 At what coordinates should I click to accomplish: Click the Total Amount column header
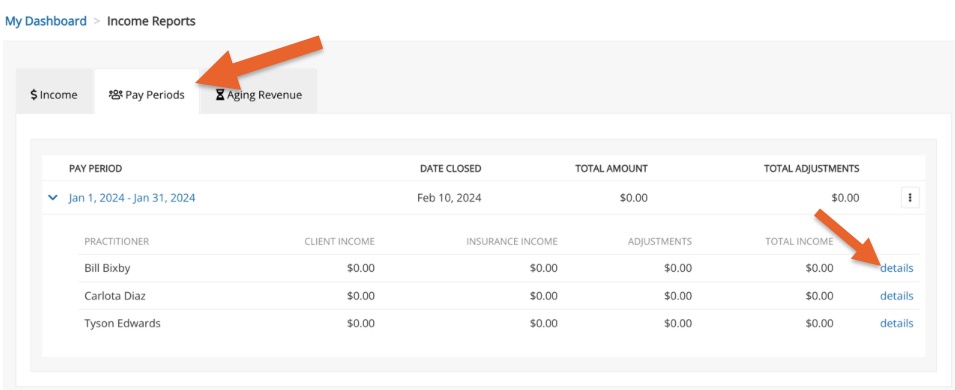611,169
